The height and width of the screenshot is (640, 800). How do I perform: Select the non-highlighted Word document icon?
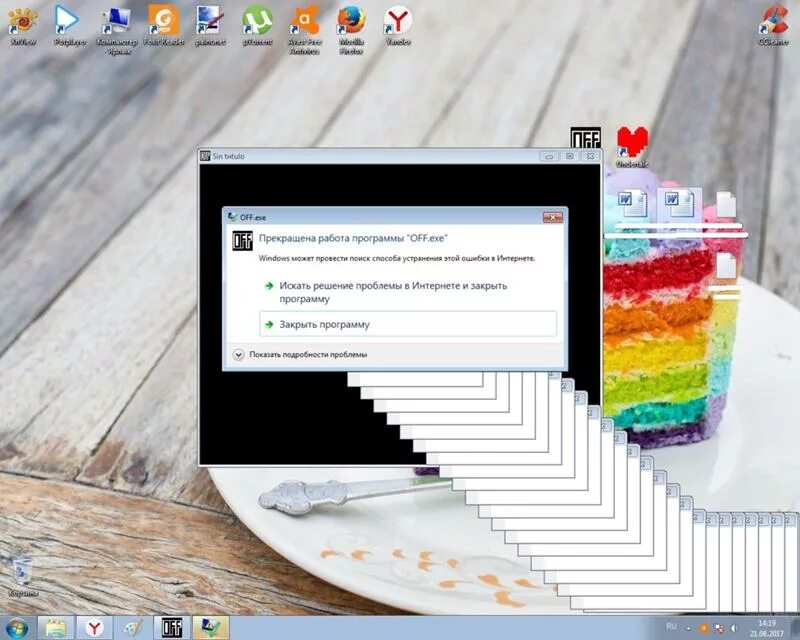(x=633, y=204)
